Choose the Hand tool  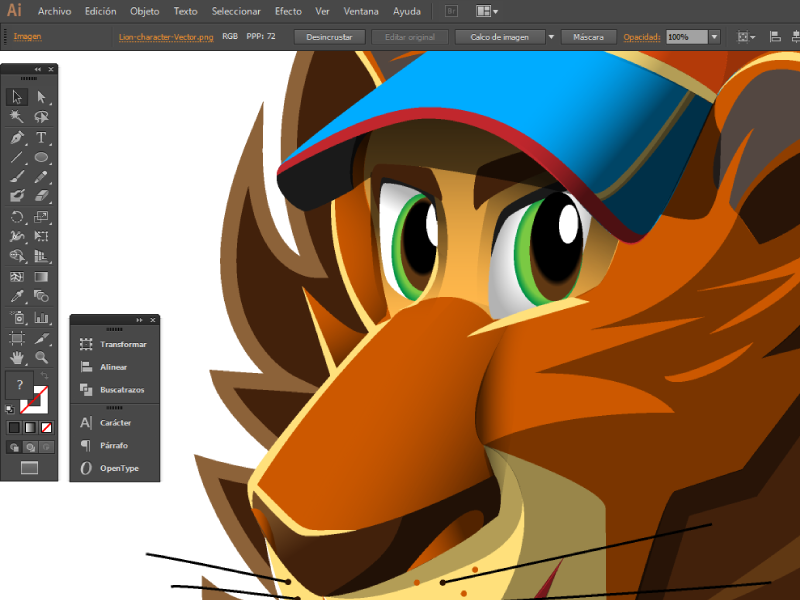[x=17, y=357]
